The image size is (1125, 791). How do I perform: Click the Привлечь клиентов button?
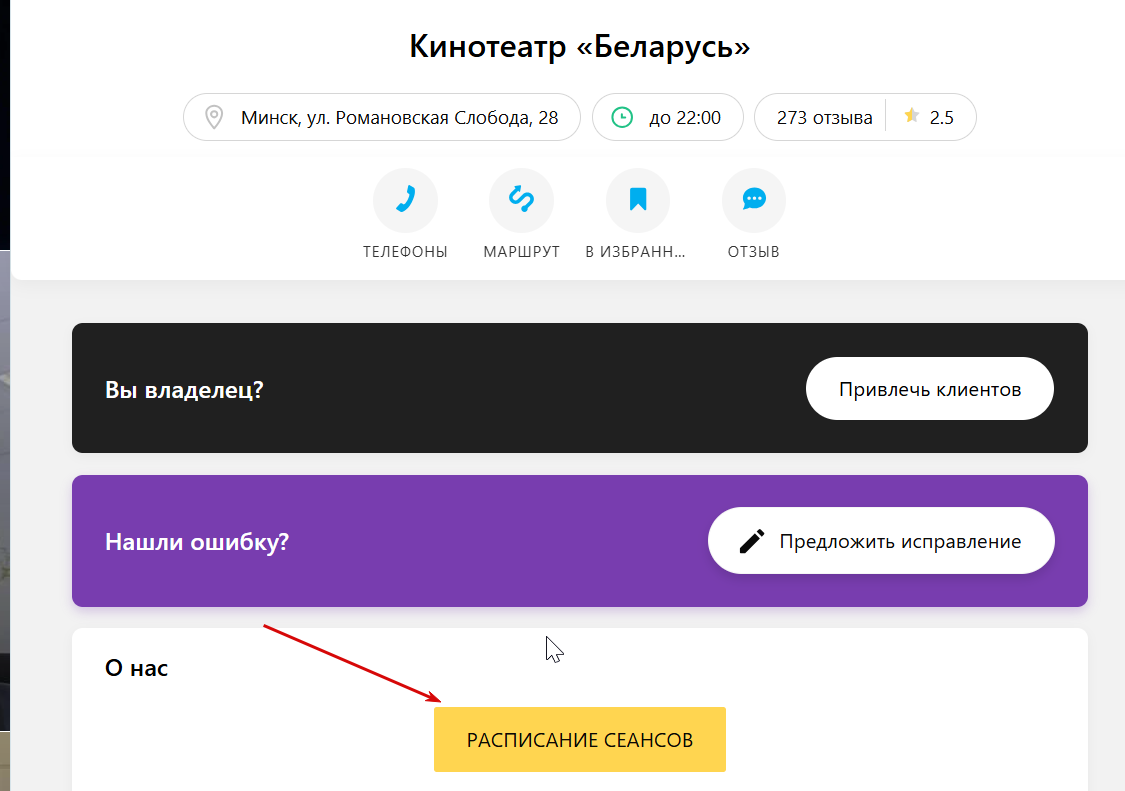tap(930, 388)
